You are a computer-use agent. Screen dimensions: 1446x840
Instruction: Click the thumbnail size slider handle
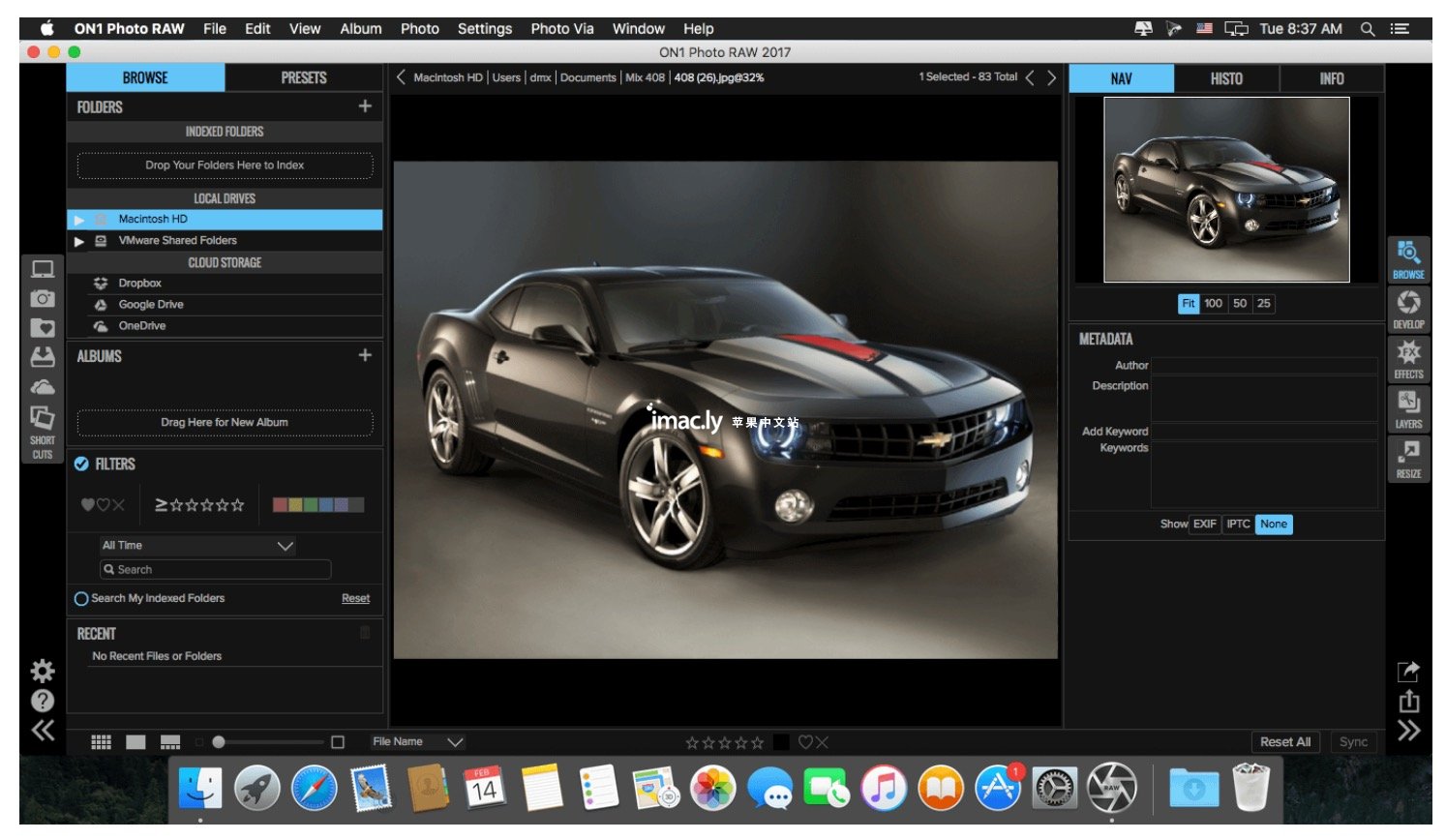pos(219,742)
